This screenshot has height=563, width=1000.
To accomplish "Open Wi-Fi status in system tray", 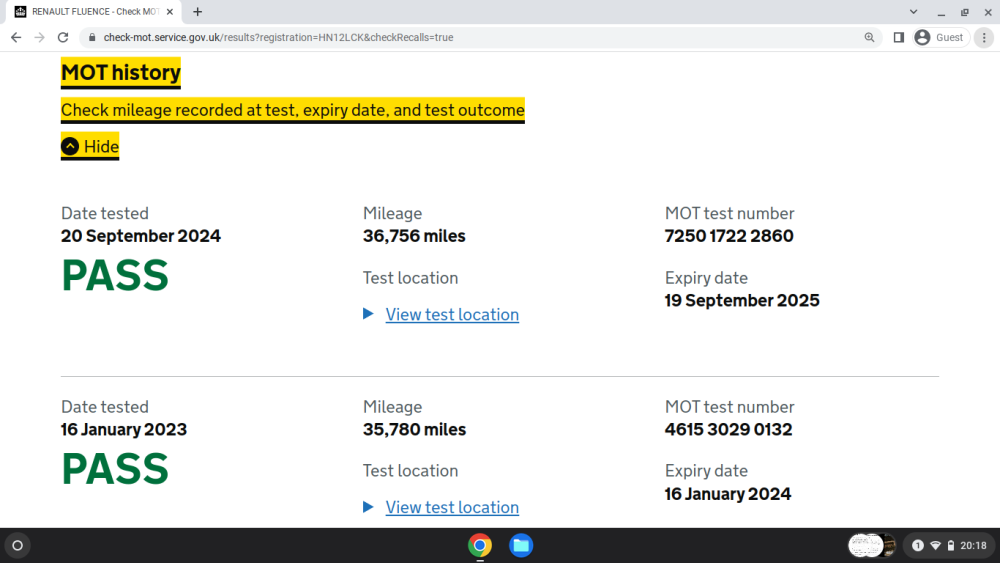I will (x=936, y=545).
